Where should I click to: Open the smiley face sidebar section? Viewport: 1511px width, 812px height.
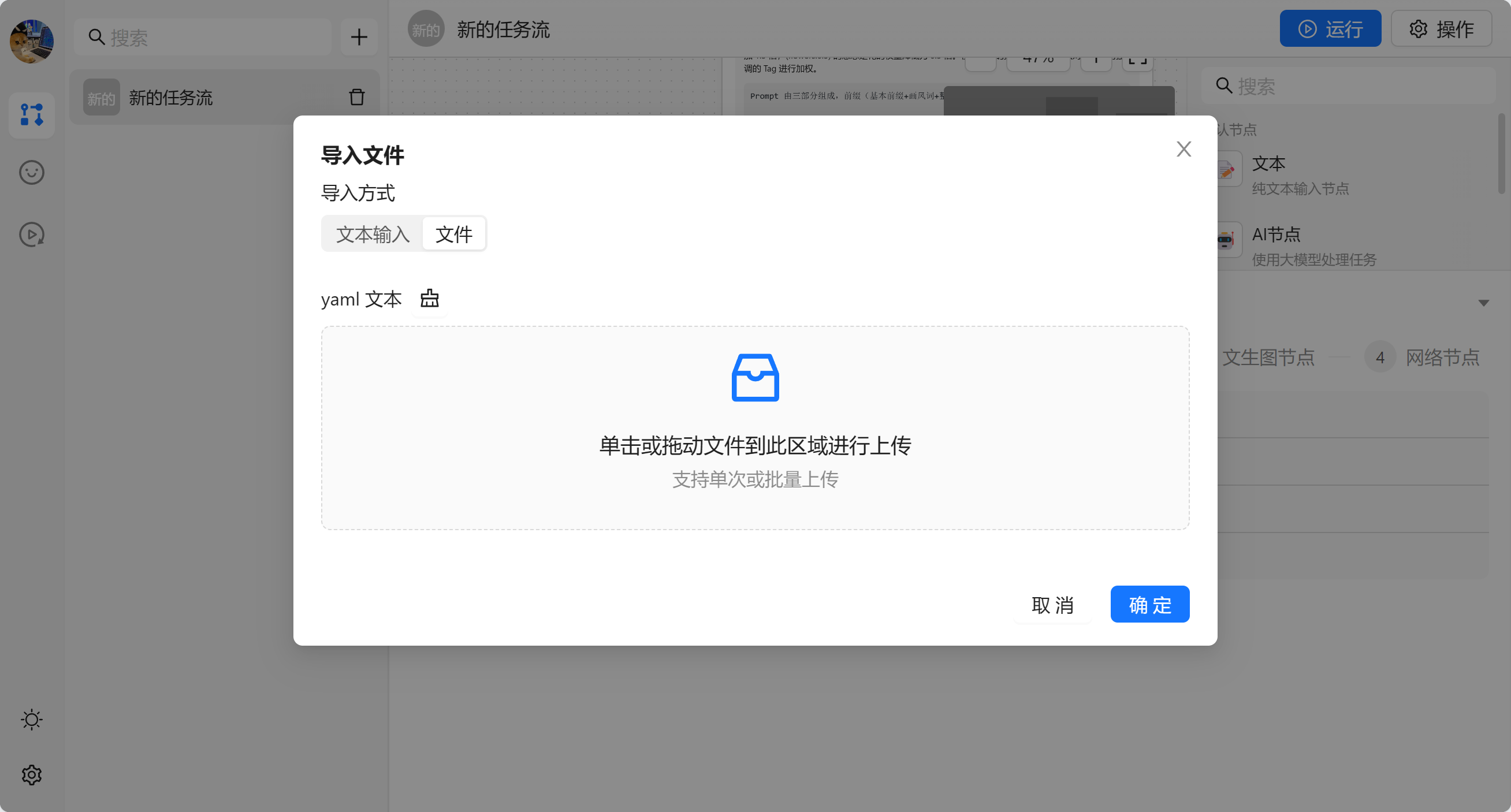click(32, 172)
